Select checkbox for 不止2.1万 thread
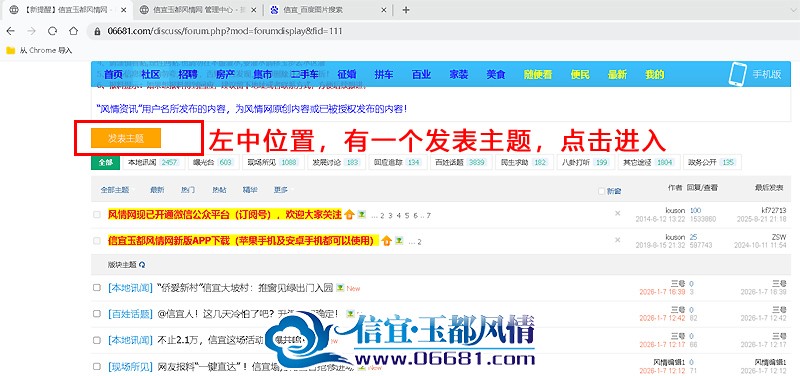Viewport: 800px width, 376px height. pos(96,340)
